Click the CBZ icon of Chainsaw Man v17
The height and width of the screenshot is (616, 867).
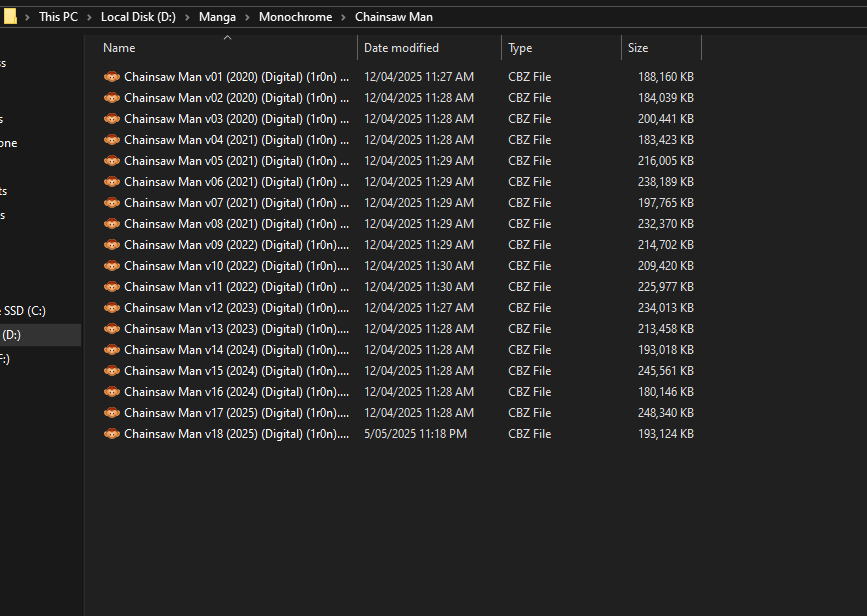pyautogui.click(x=112, y=413)
